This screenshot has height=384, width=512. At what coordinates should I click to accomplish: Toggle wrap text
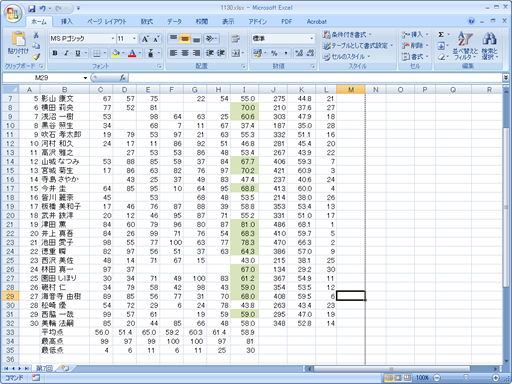(236, 39)
